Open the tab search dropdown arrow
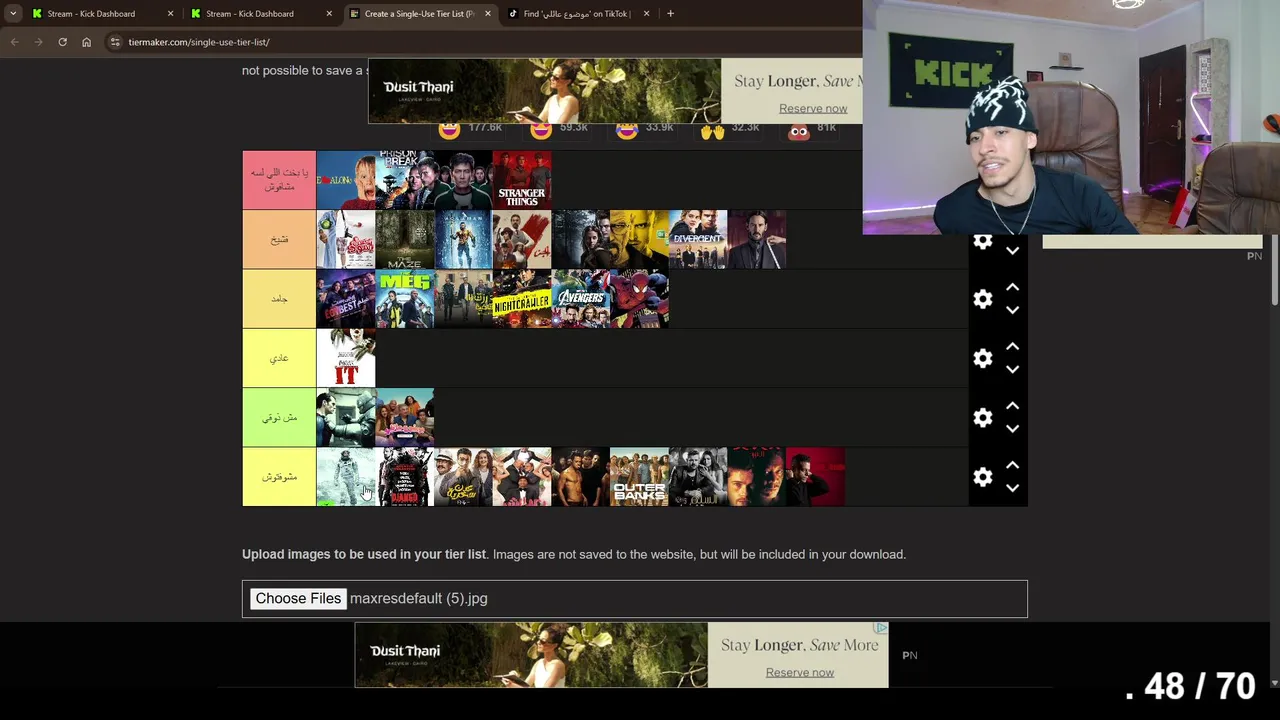This screenshot has width=1280, height=720. click(13, 14)
